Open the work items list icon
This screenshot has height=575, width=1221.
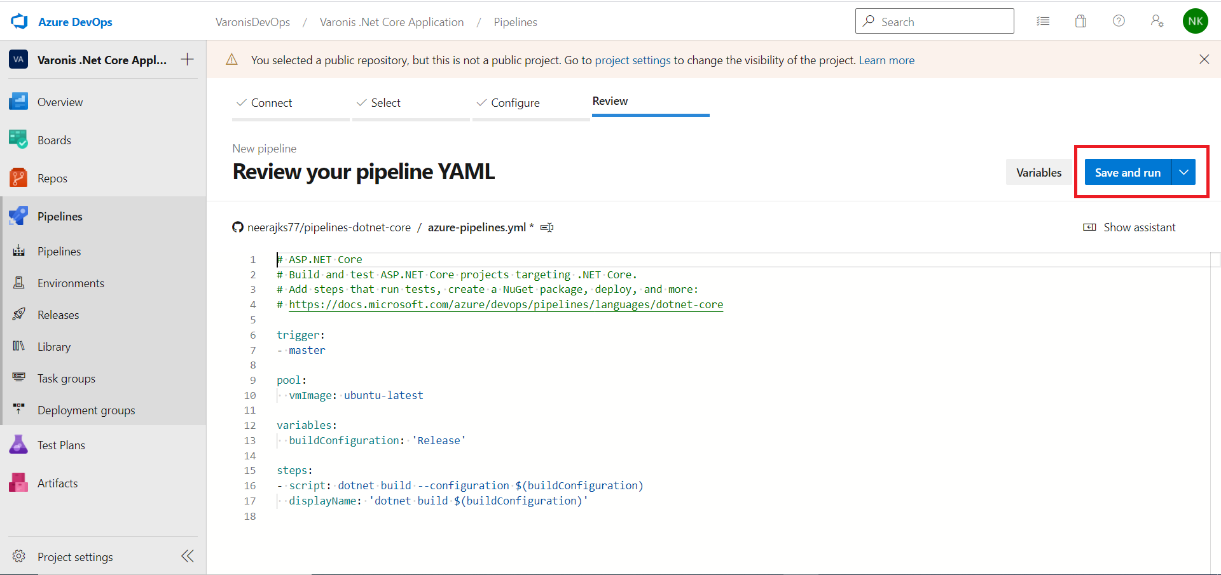coord(1043,21)
